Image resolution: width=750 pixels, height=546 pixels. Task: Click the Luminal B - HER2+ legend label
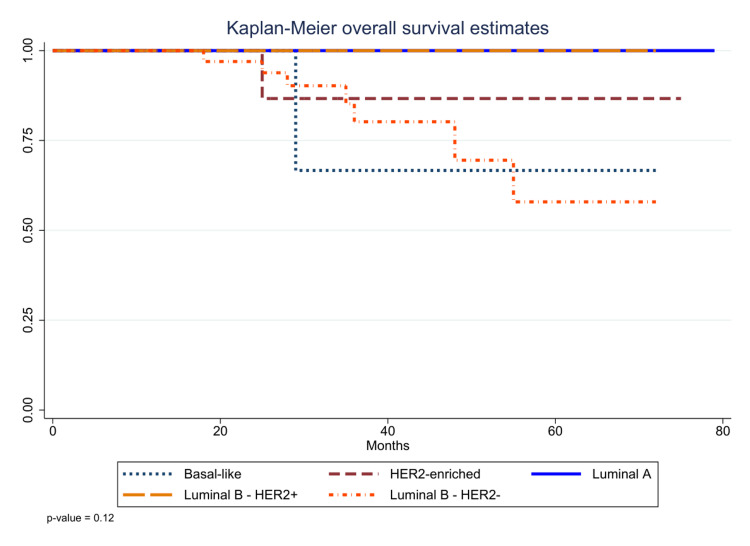[x=241, y=495]
